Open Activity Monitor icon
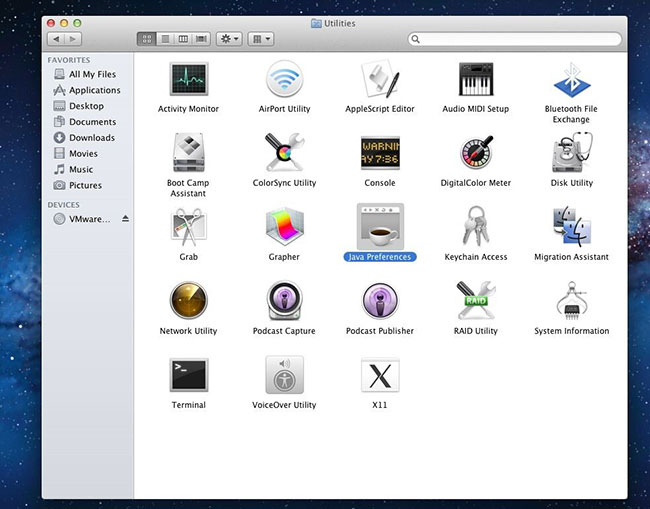The height and width of the screenshot is (509, 650). pos(189,79)
